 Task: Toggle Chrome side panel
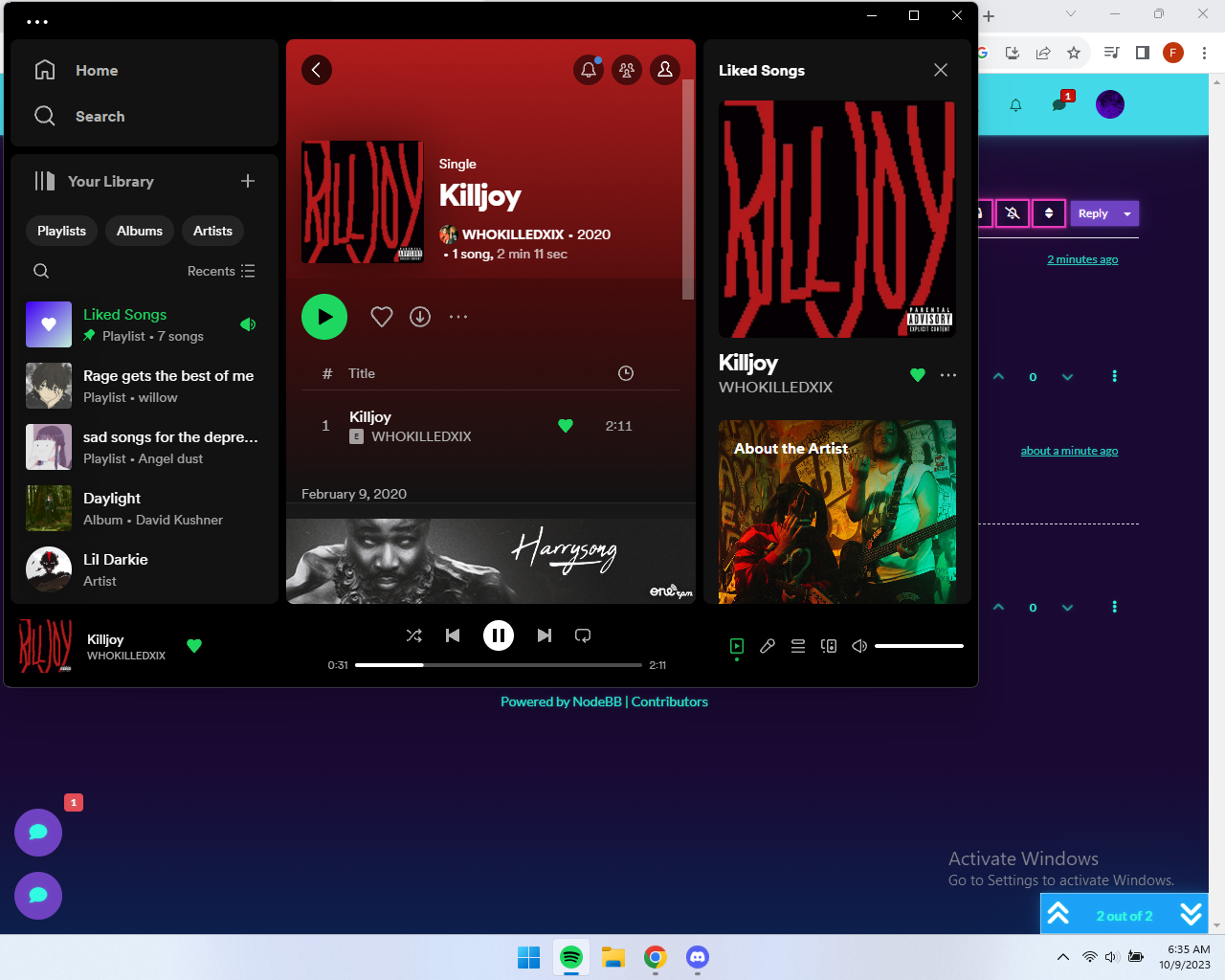coord(1142,53)
